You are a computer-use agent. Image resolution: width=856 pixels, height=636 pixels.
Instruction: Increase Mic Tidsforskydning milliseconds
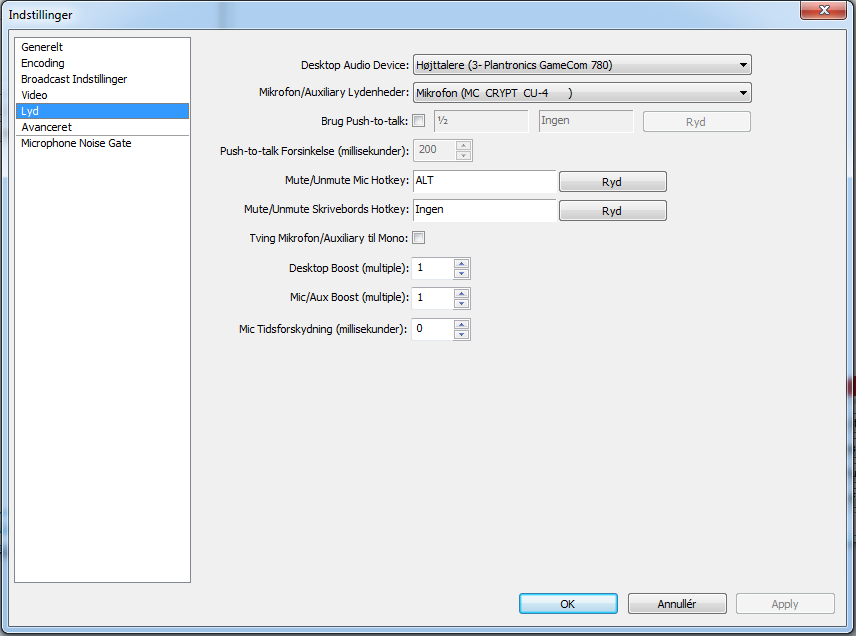[461, 324]
